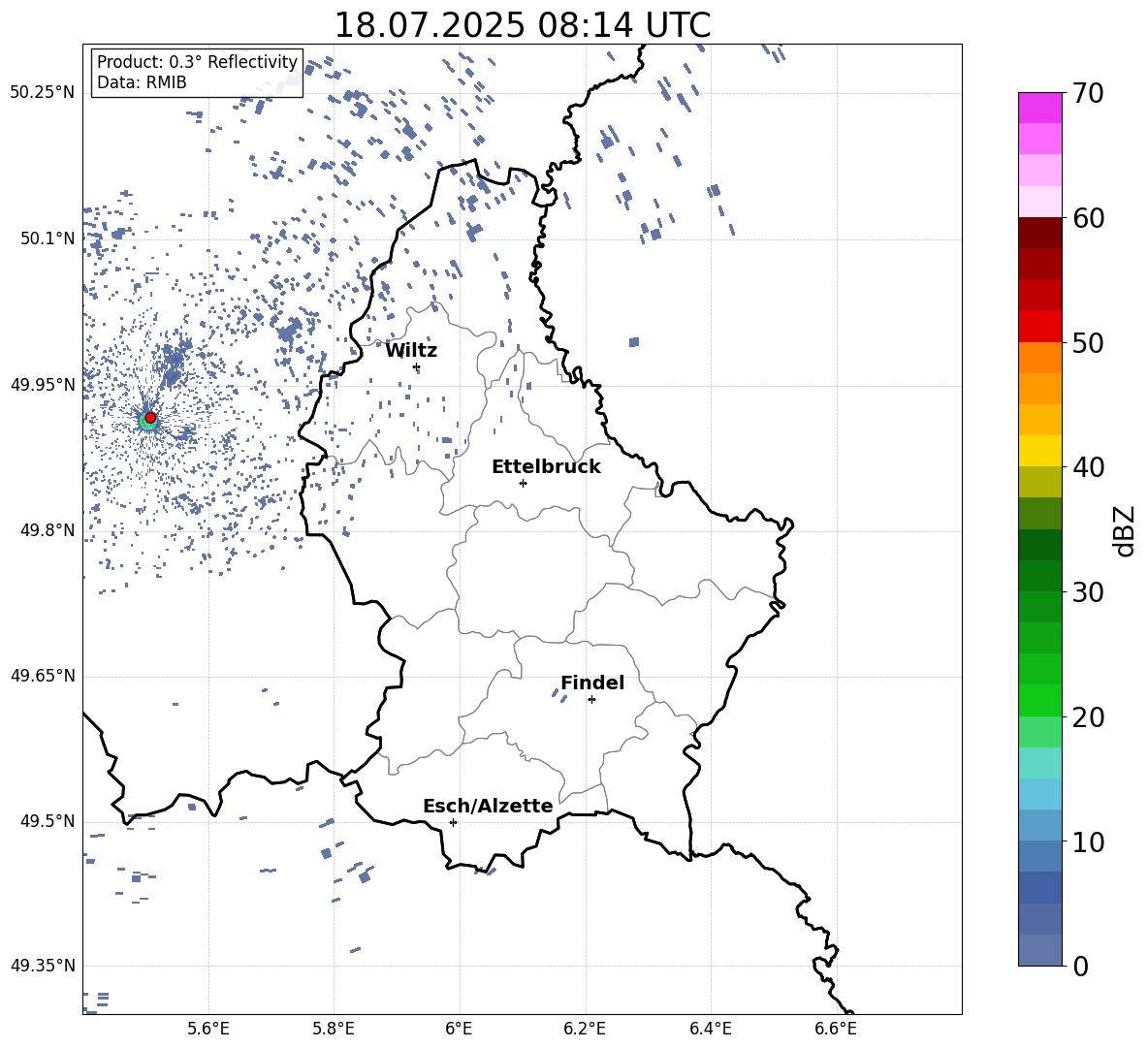This screenshot has width=1148, height=1048.
Task: Click the 50 tick on colorbar
Action: click(1088, 342)
